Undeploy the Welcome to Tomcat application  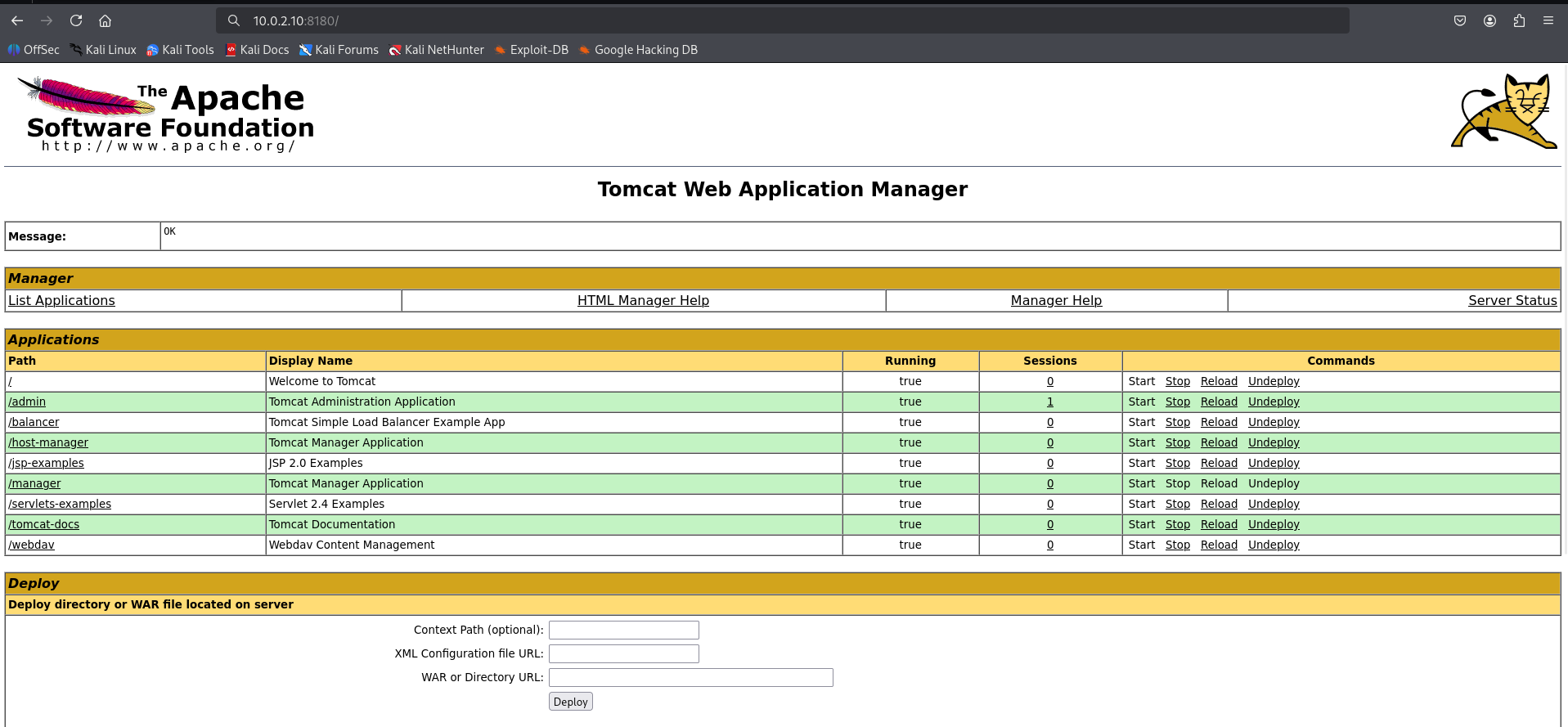pos(1274,381)
